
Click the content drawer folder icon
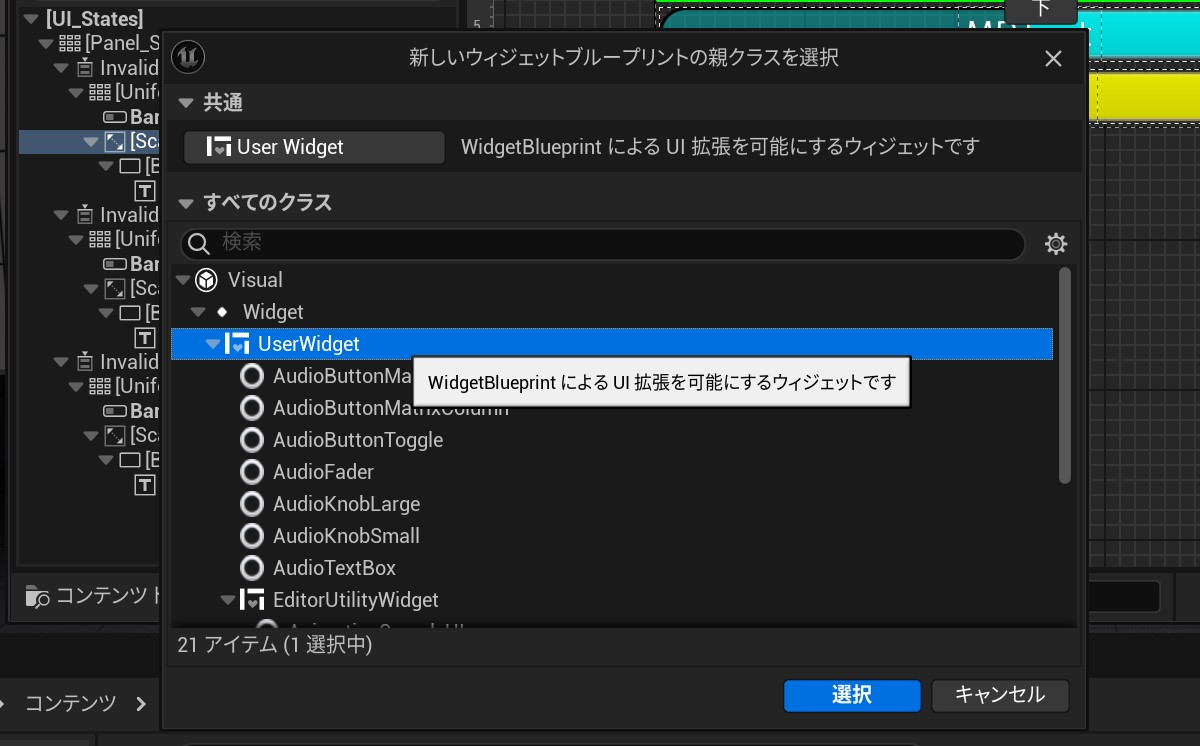tap(37, 596)
